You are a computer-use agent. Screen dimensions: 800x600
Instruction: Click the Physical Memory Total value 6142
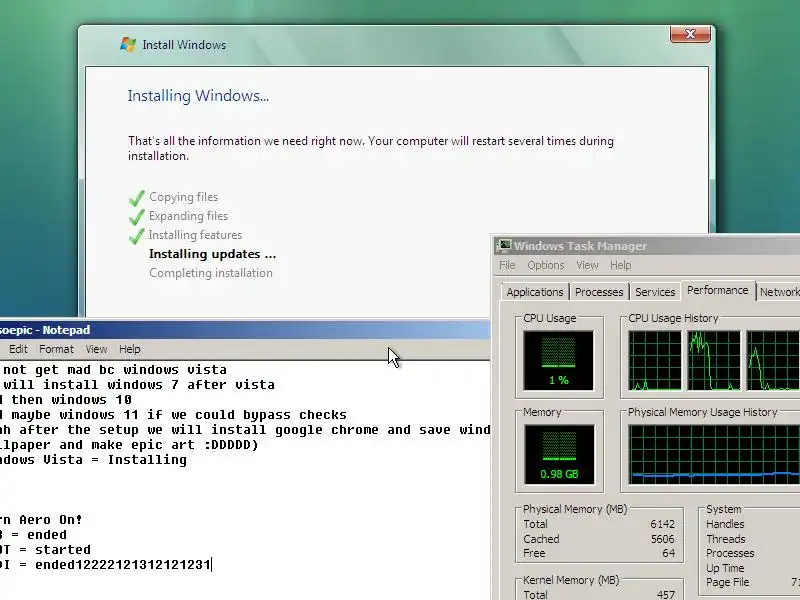pos(662,524)
